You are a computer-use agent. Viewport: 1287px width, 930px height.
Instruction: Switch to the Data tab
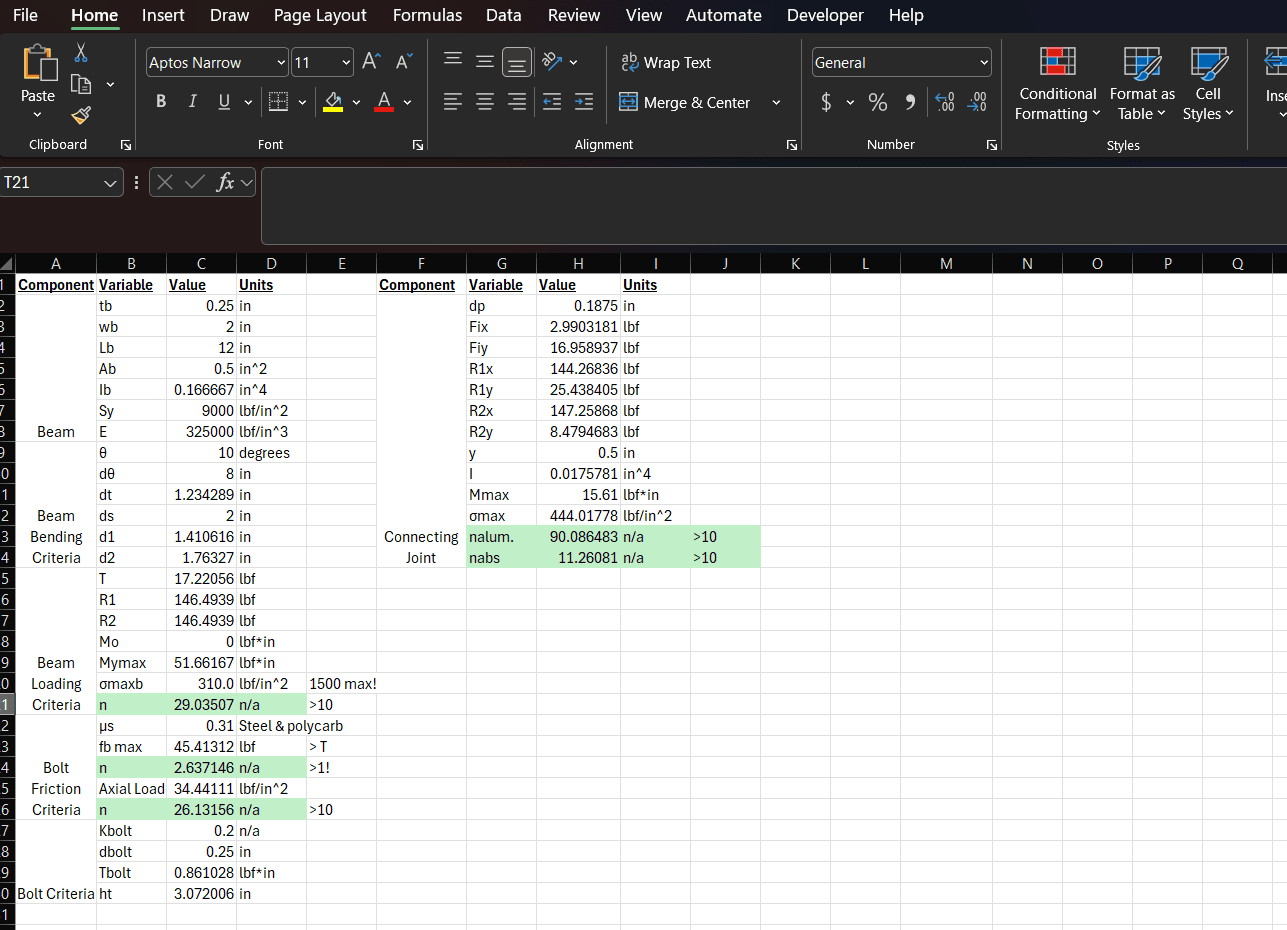(x=504, y=15)
